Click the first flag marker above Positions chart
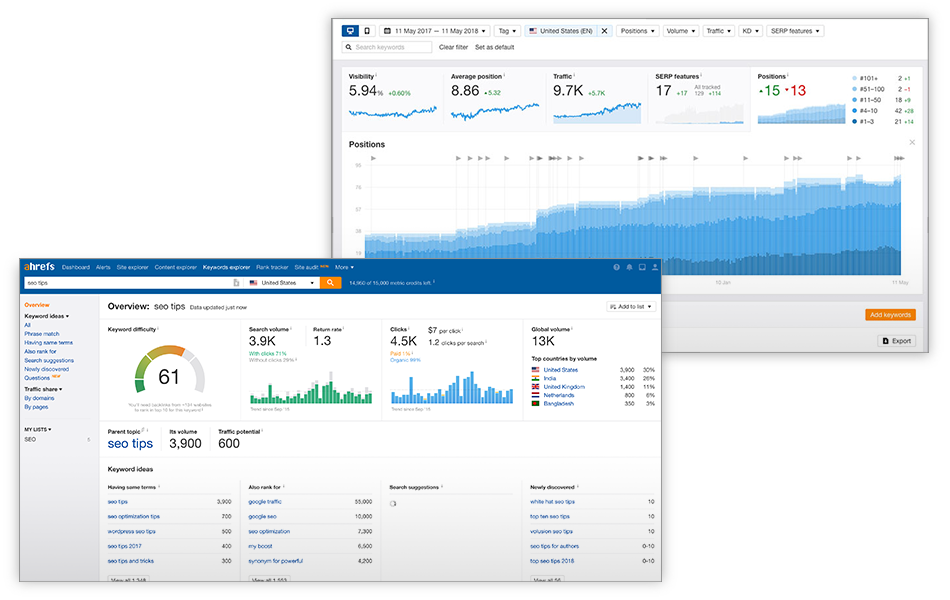 (374, 158)
